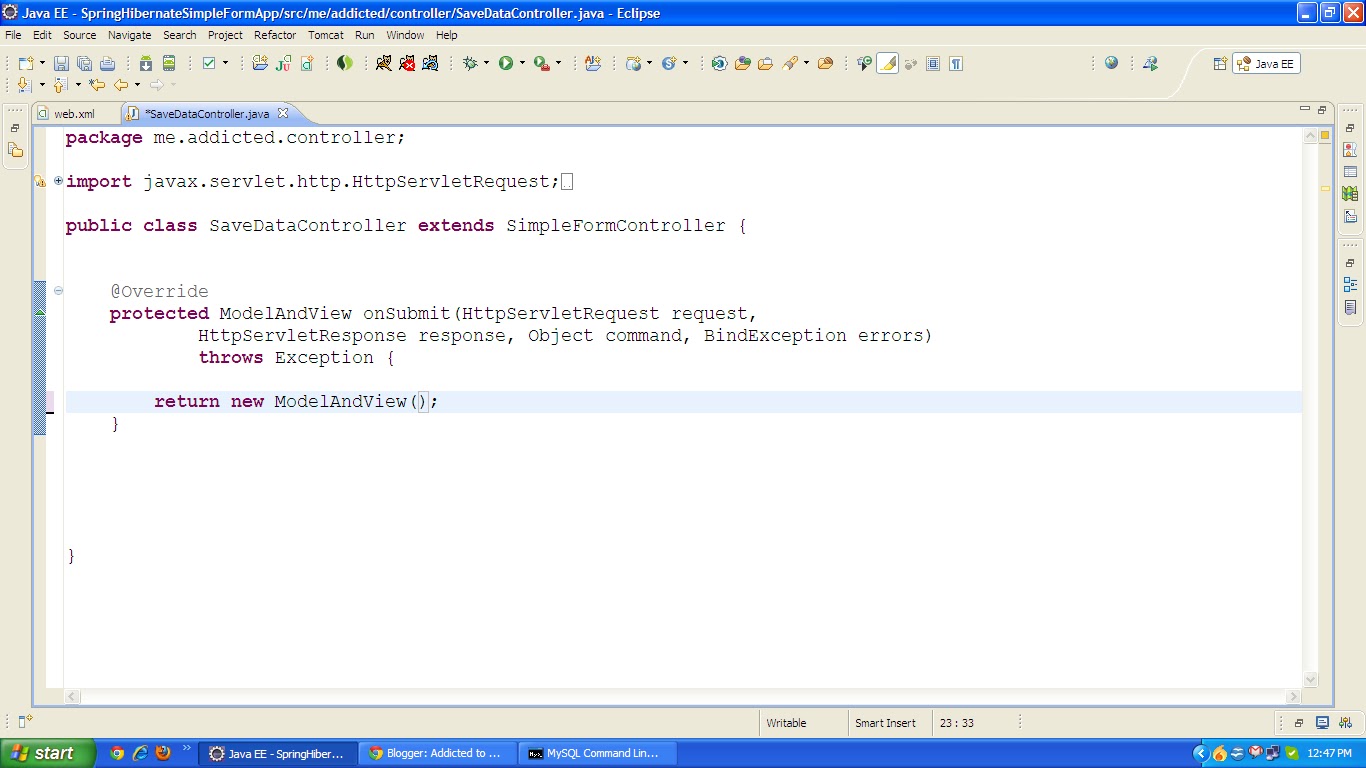Open the Tomcat menu
Image resolution: width=1366 pixels, height=768 pixels.
tap(326, 35)
